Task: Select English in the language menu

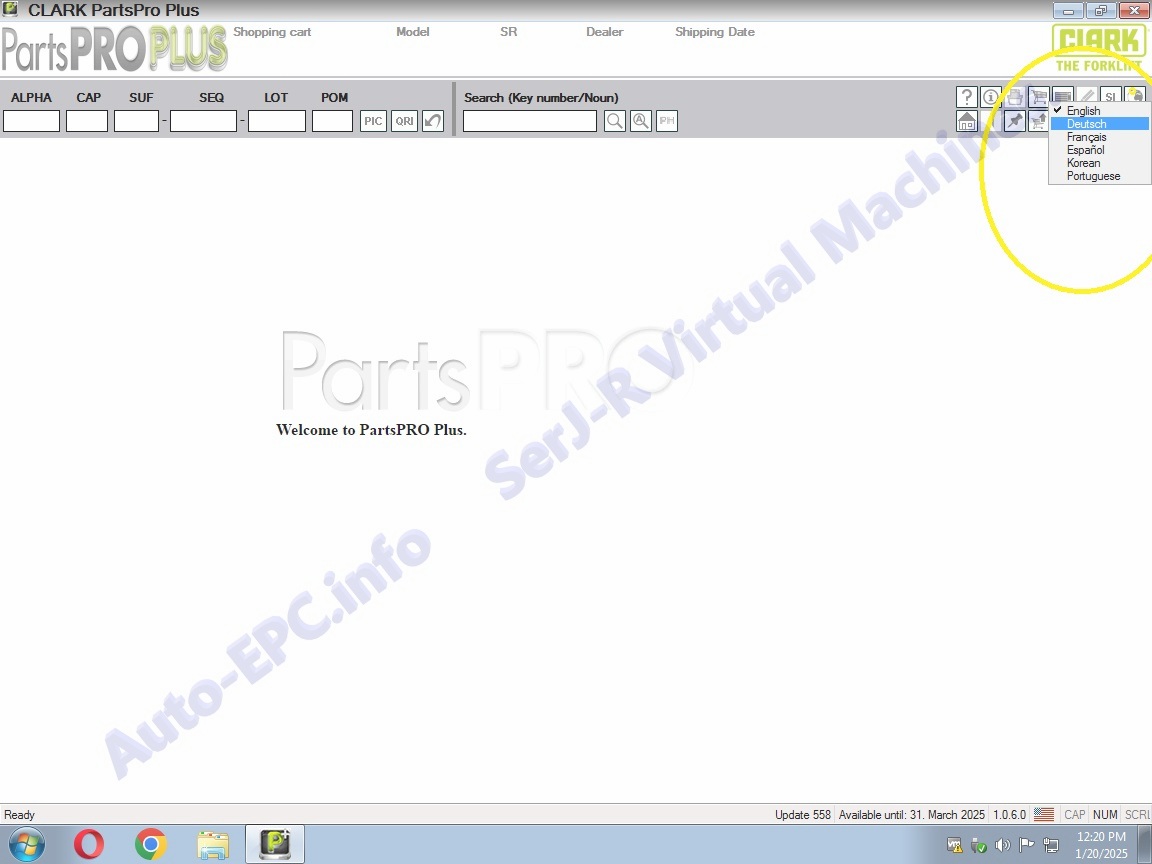Action: [x=1099, y=111]
